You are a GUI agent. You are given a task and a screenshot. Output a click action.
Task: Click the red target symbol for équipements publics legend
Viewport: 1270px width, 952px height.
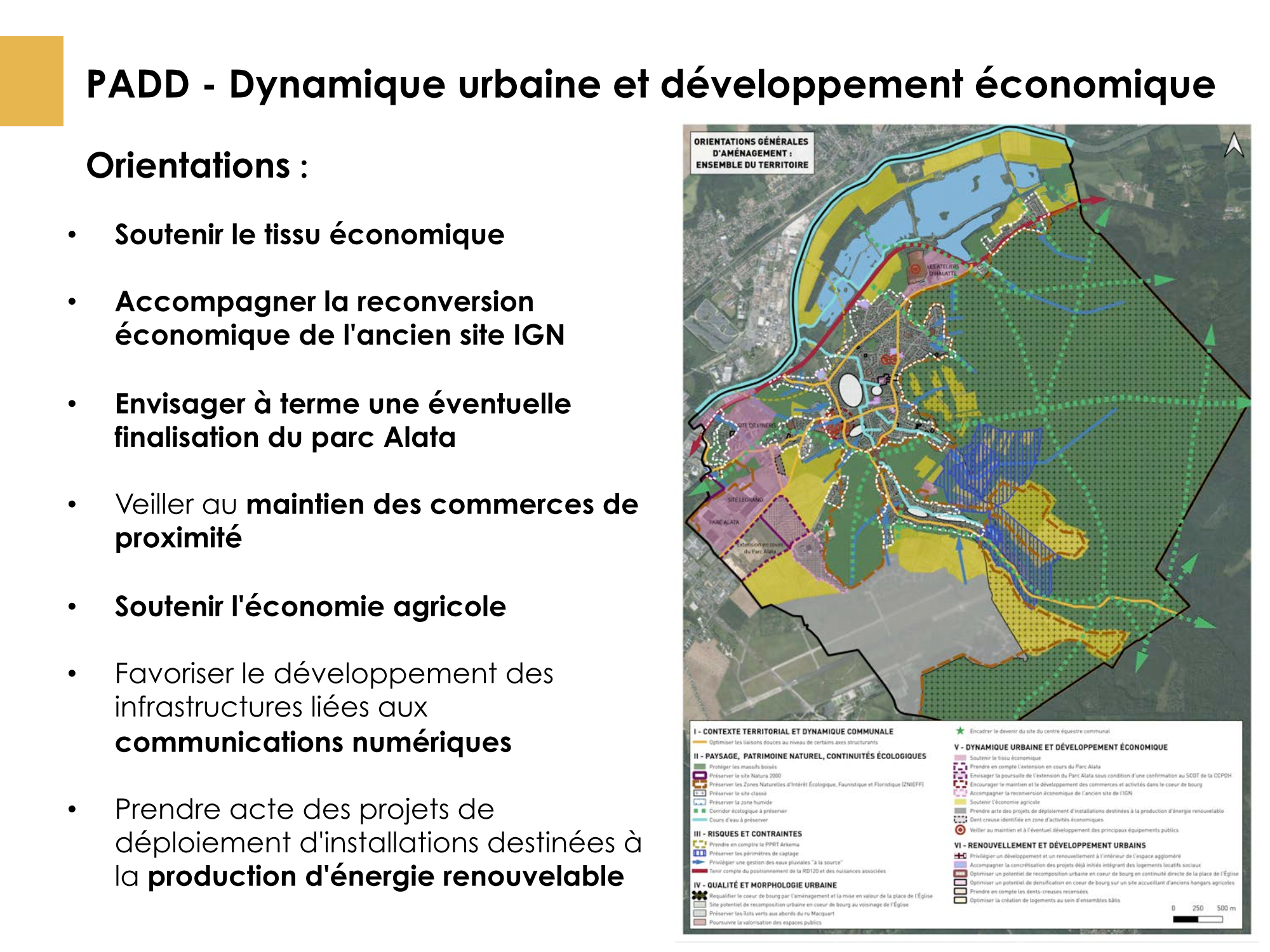pos(960,830)
